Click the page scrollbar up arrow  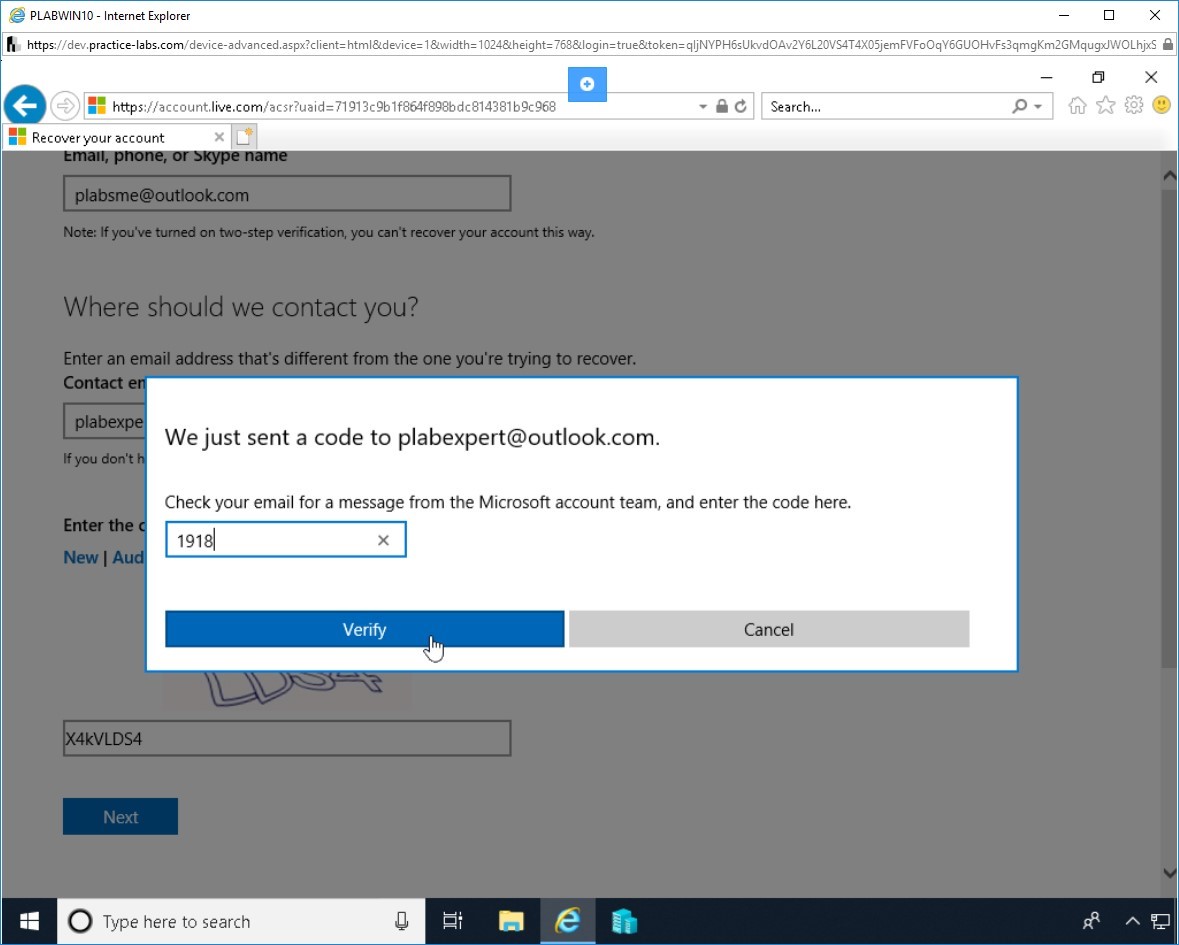1169,176
